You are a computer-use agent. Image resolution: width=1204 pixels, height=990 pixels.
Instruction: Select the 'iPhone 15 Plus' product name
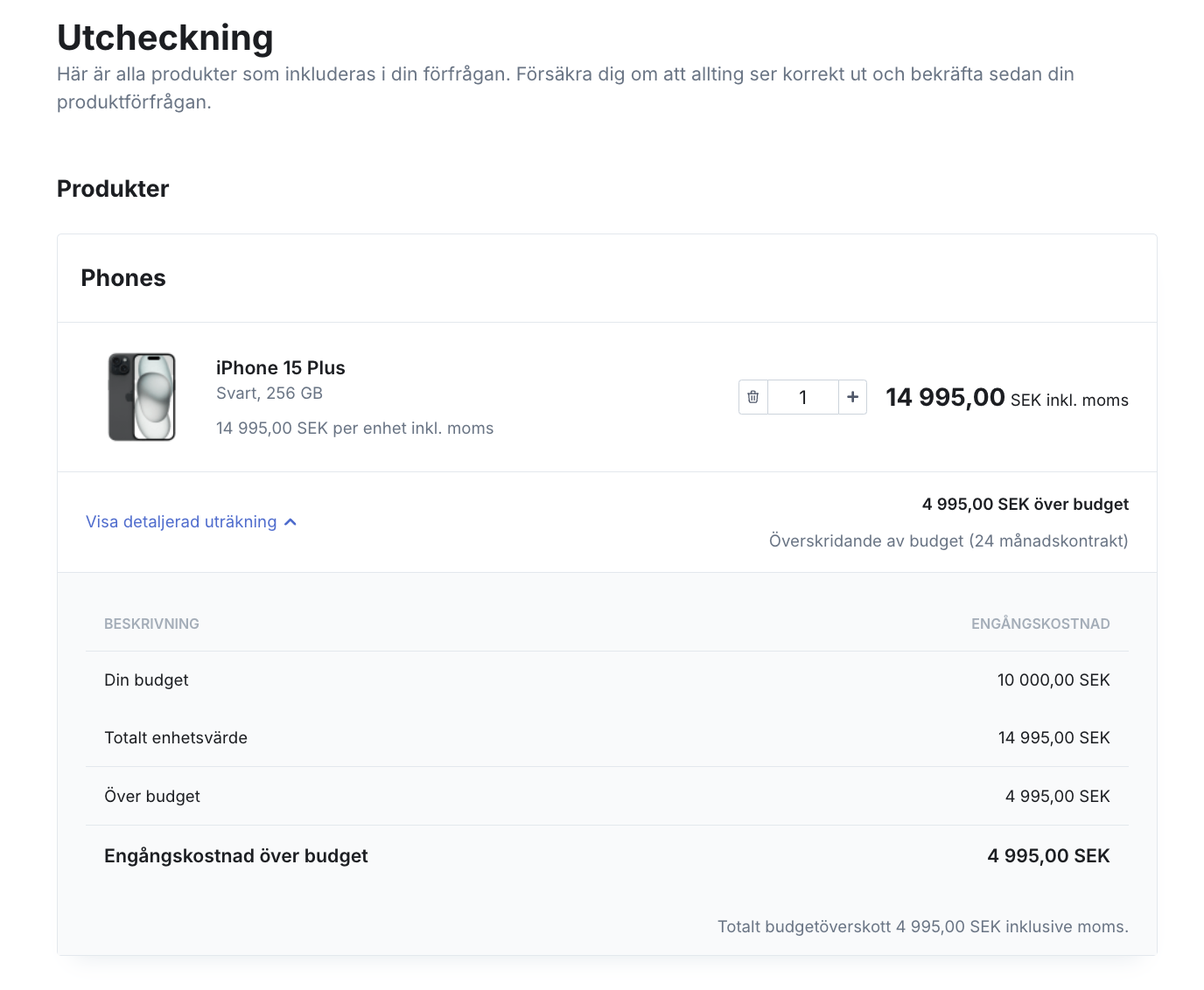pyautogui.click(x=281, y=368)
